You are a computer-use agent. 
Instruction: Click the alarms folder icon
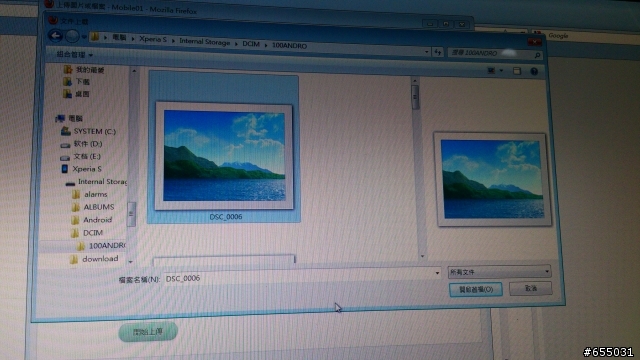[x=76, y=194]
